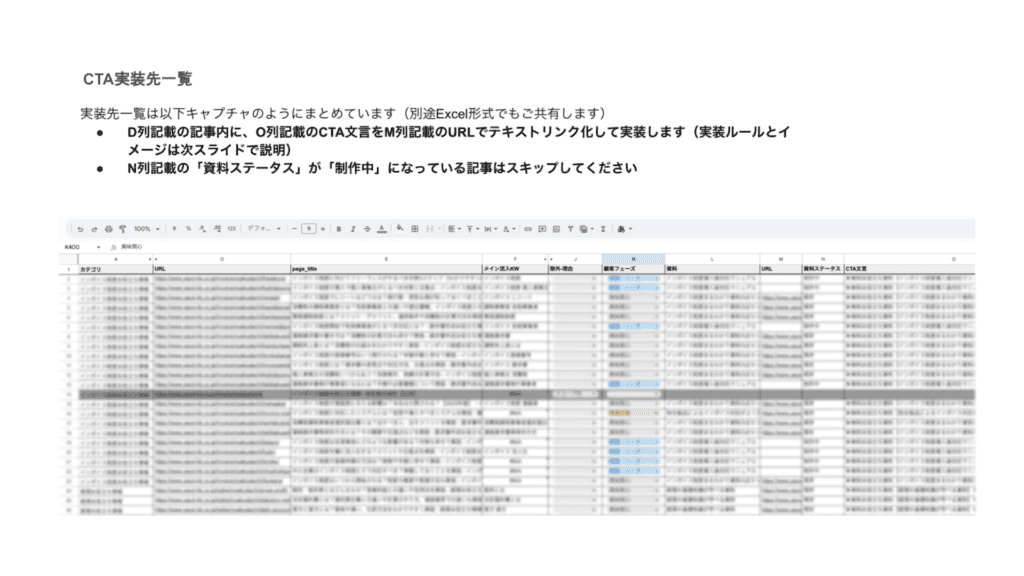Select column L header
The height and width of the screenshot is (576, 1024).
712,259
